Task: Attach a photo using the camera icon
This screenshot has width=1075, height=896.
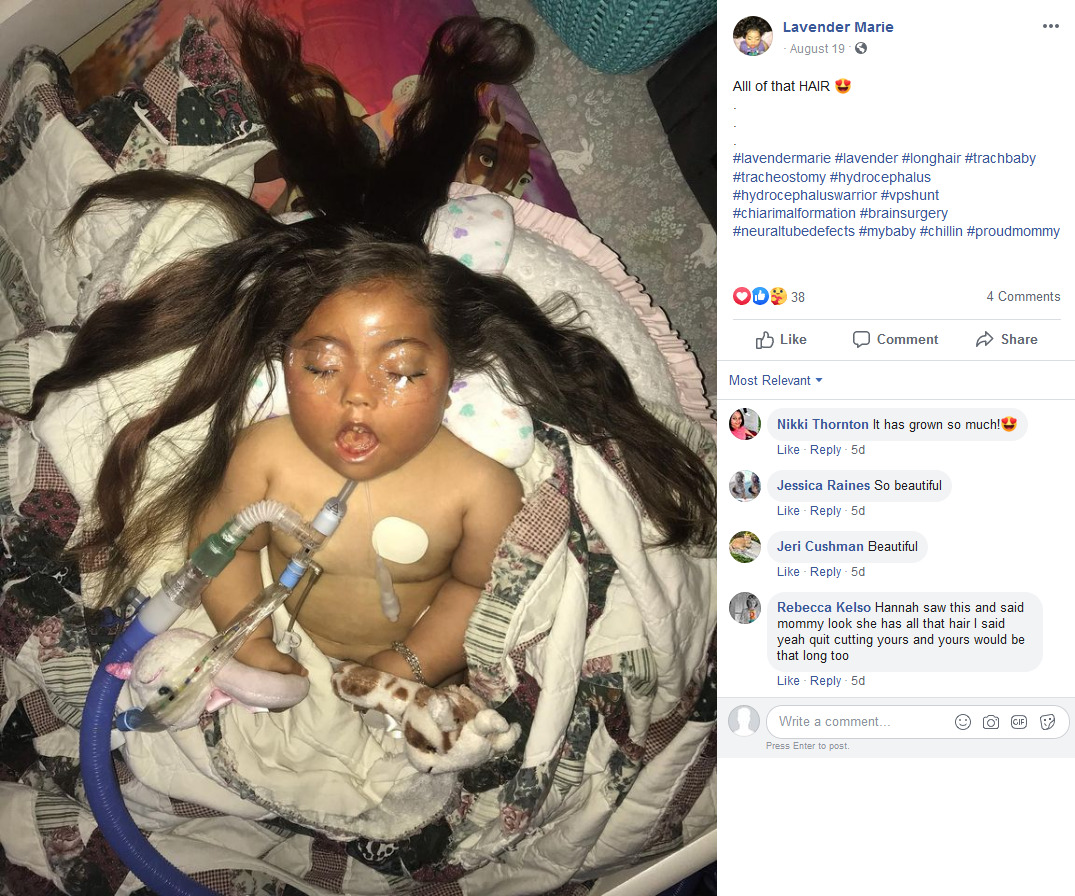Action: pos(991,722)
